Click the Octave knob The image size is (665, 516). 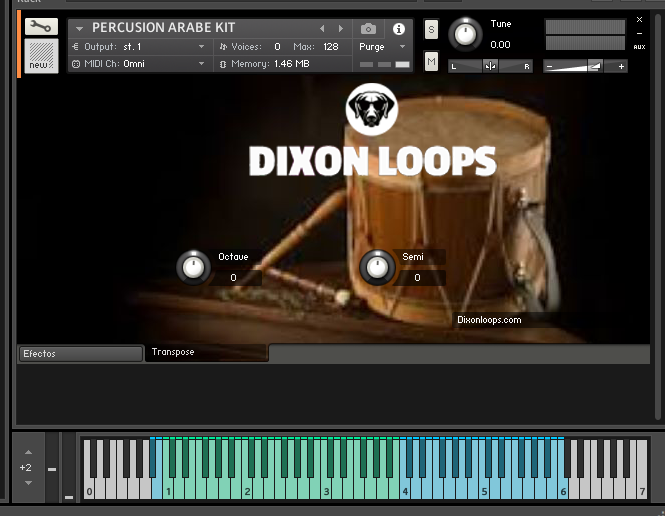[x=192, y=267]
